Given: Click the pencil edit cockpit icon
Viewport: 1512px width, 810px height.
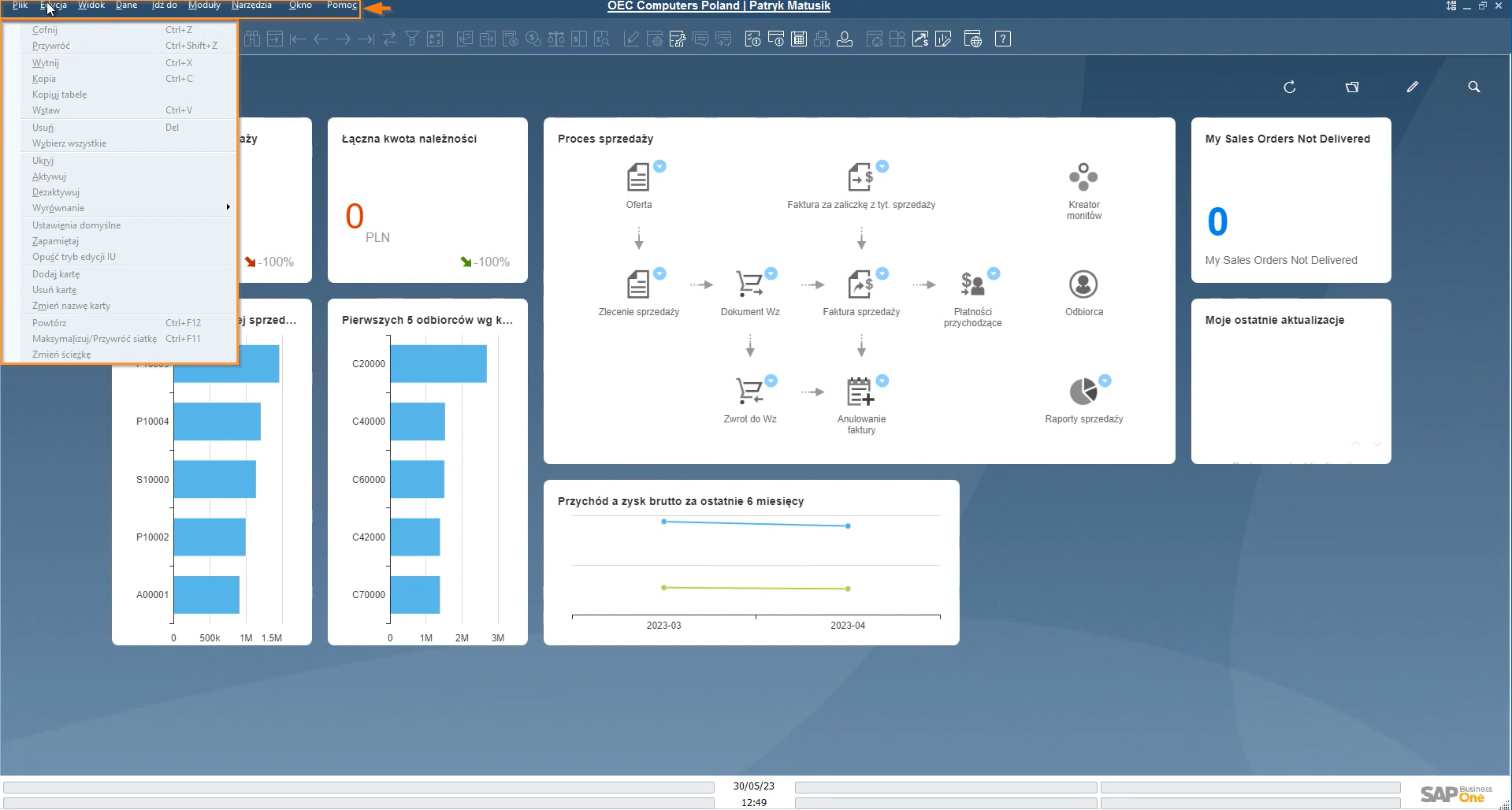Looking at the screenshot, I should [x=1413, y=87].
